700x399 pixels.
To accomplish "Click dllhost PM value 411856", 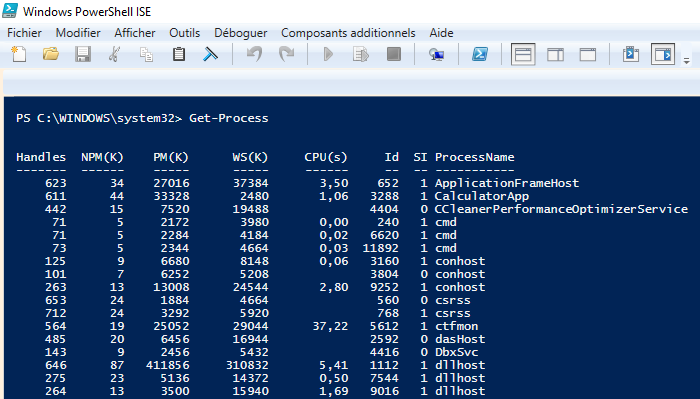I will pos(167,365).
